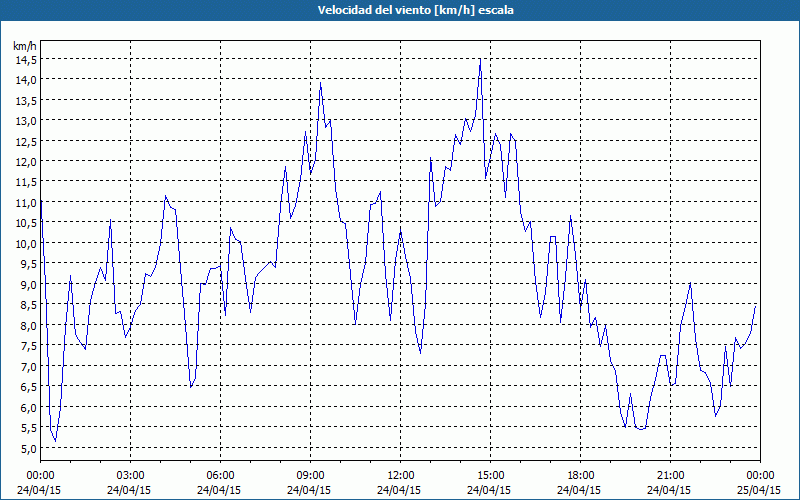Click the 18:00 time axis label
800x500 pixels.
581,476
